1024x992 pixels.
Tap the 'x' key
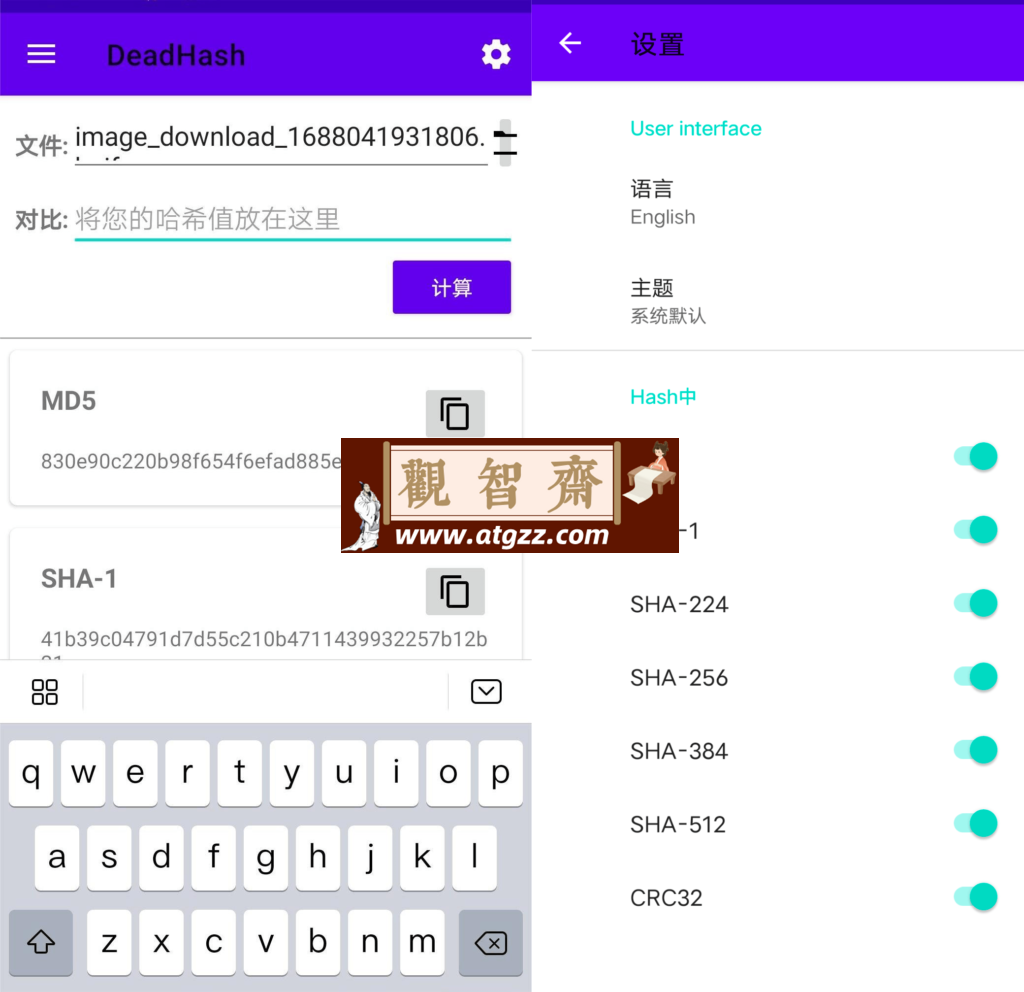click(161, 942)
